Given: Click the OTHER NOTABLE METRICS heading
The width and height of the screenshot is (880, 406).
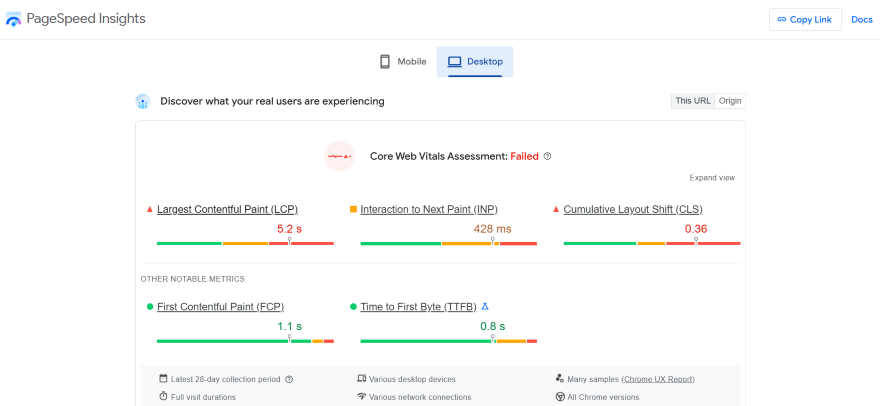Looking at the screenshot, I should 192,279.
